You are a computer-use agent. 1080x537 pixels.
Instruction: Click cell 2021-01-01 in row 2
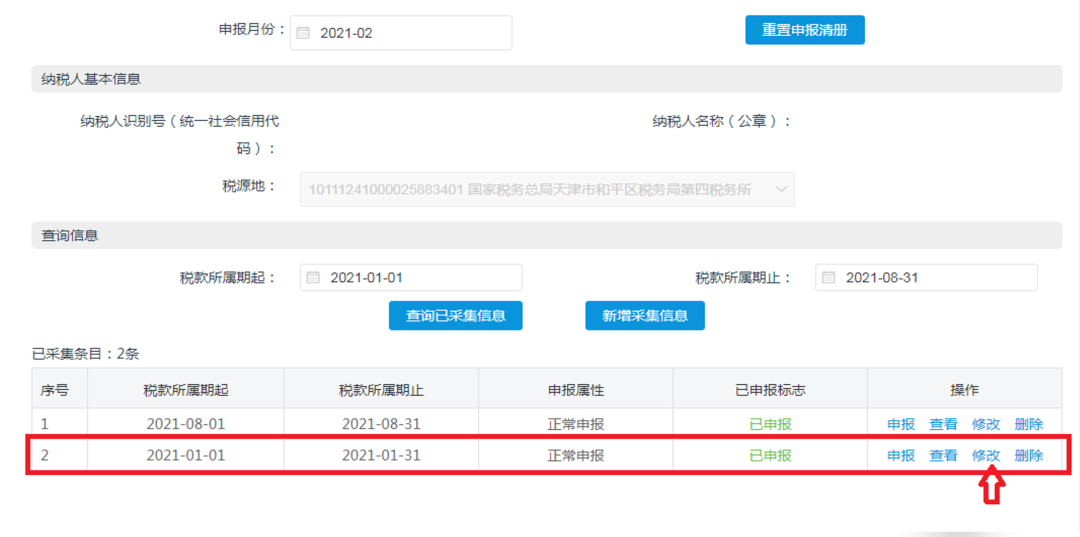click(186, 455)
